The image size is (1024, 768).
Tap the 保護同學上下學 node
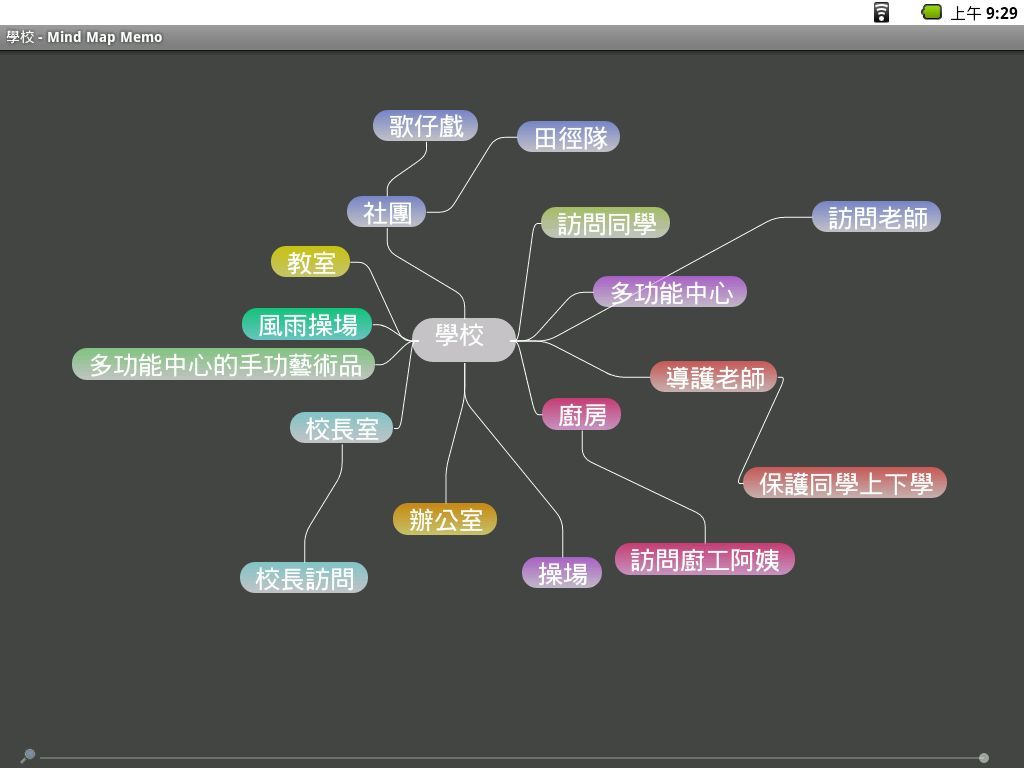(845, 484)
